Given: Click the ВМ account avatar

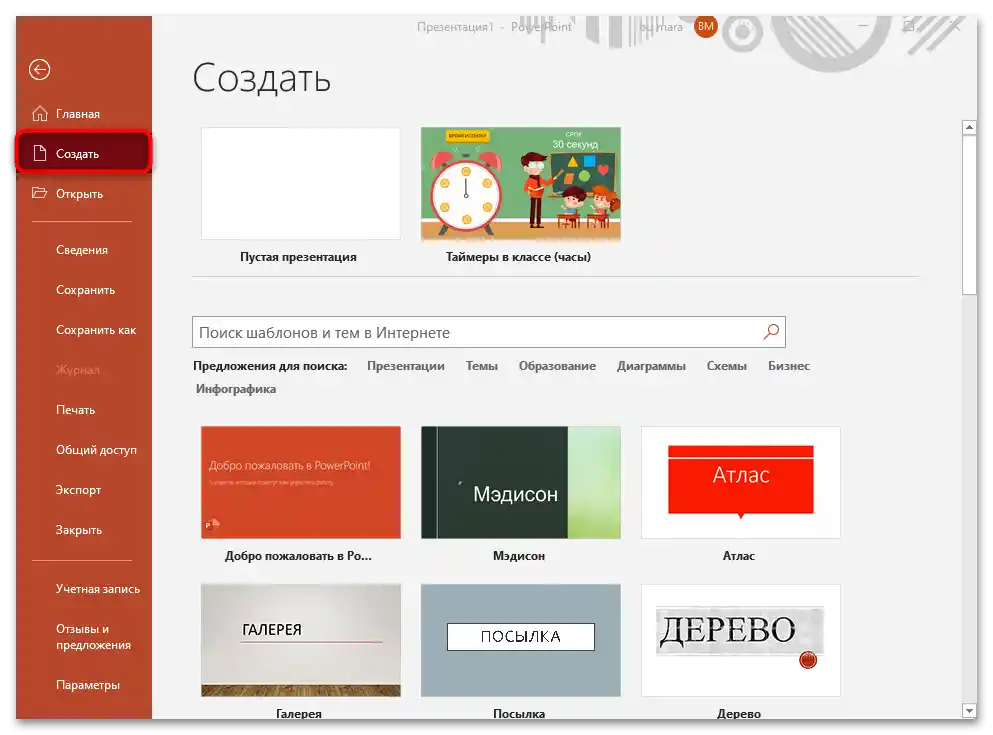Looking at the screenshot, I should 705,27.
